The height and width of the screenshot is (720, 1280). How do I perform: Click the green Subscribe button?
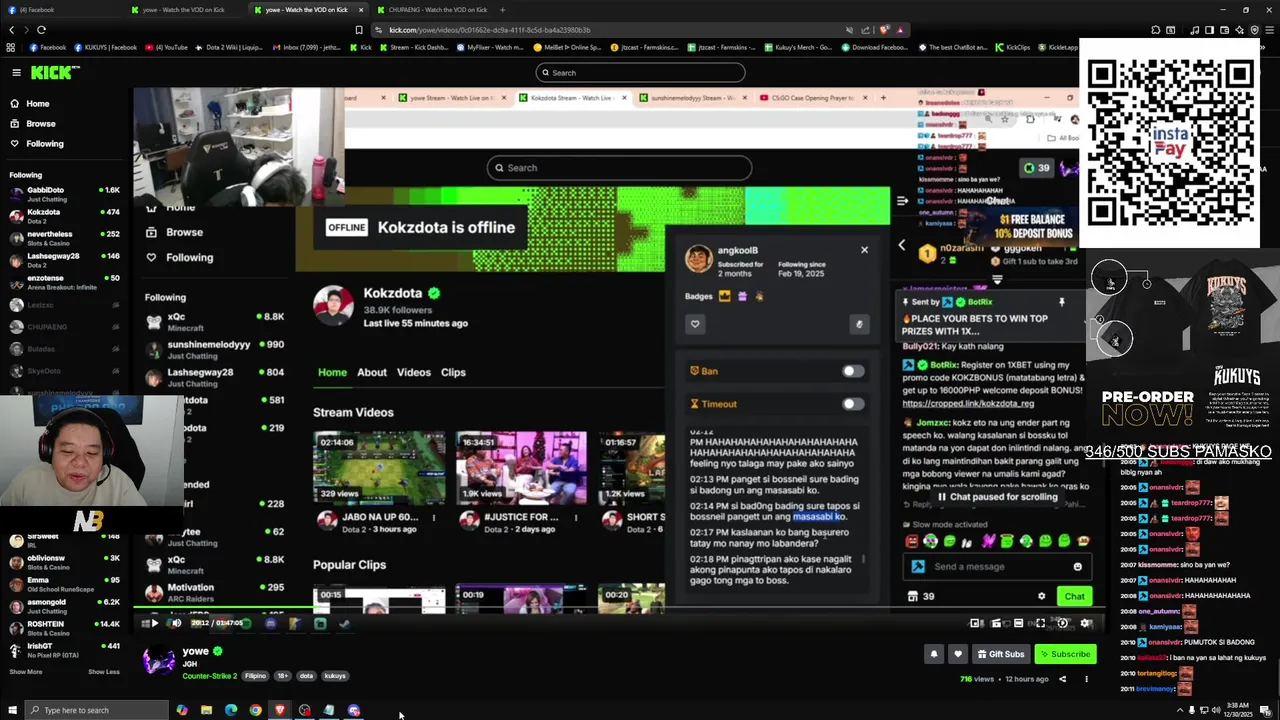click(1065, 654)
